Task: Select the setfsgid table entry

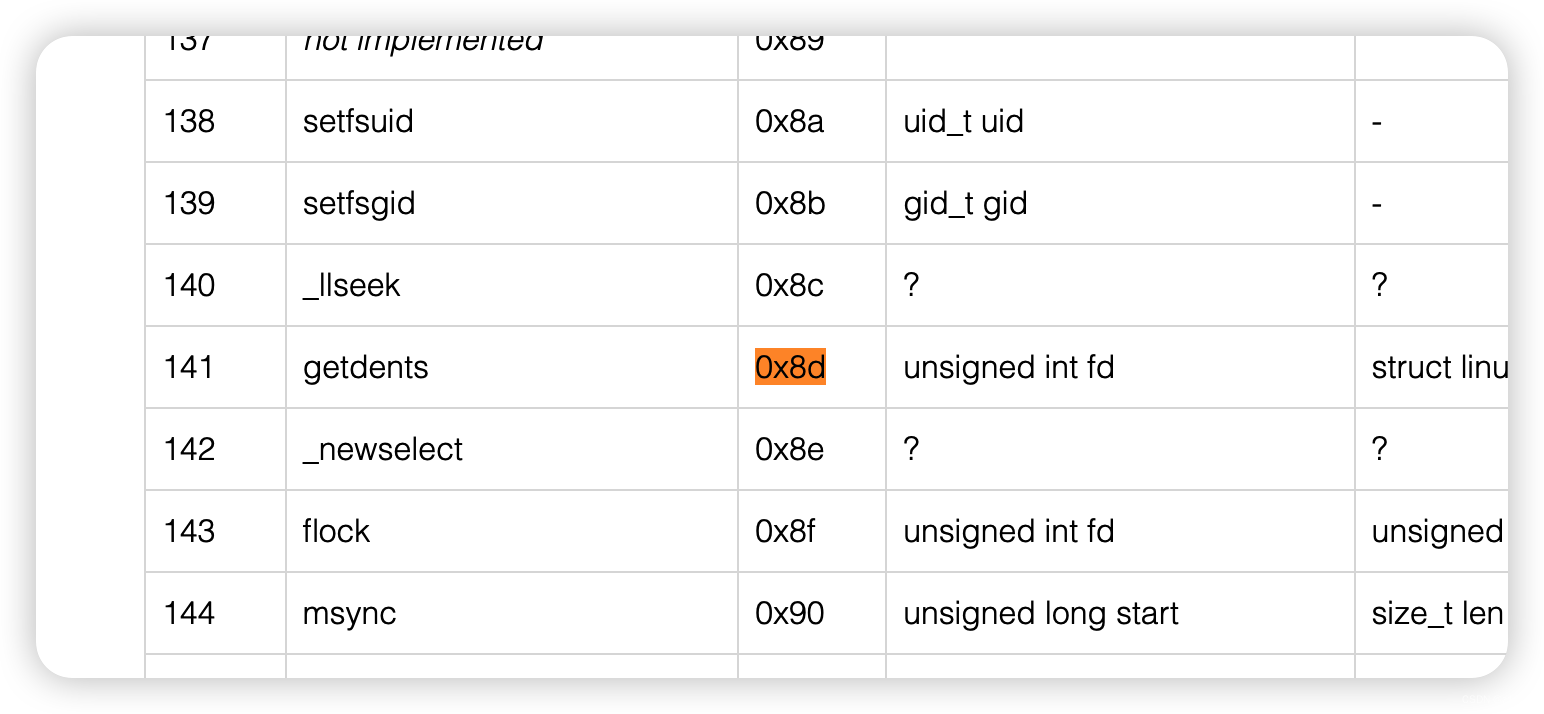Action: (359, 203)
